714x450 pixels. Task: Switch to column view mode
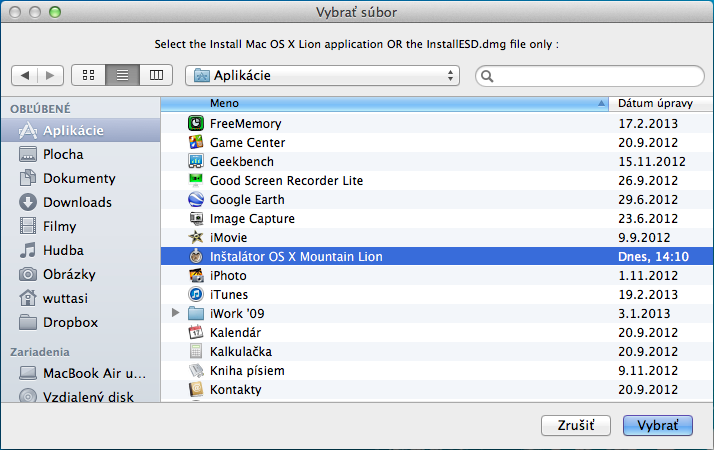pyautogui.click(x=154, y=75)
